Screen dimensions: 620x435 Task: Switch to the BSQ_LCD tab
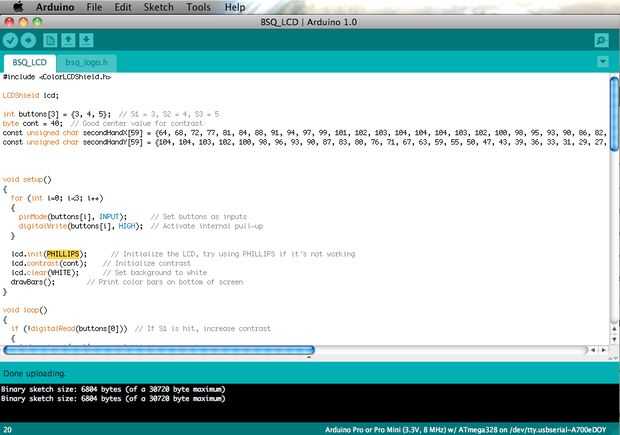click(30, 63)
